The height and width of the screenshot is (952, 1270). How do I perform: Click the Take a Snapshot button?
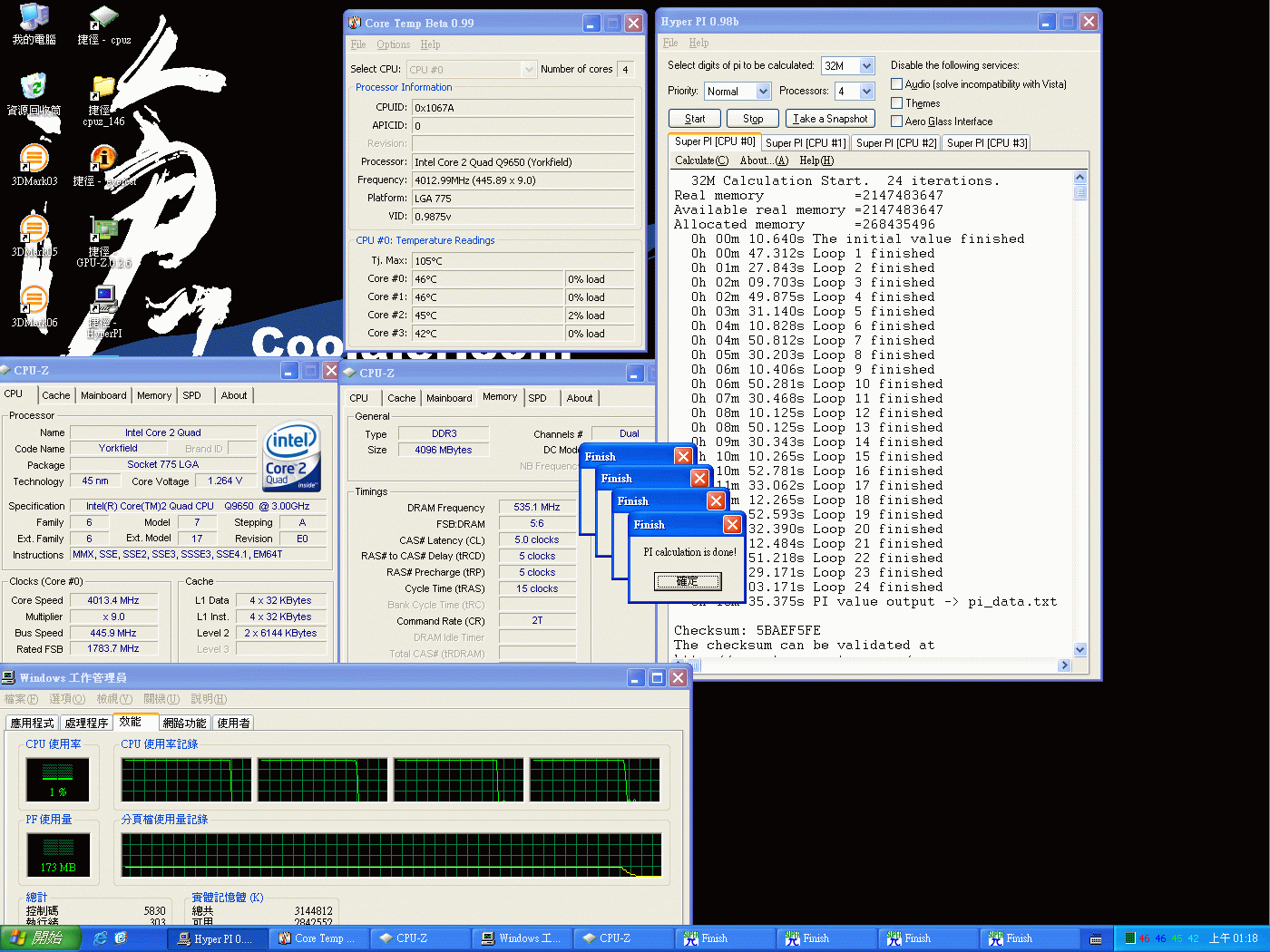[x=829, y=119]
